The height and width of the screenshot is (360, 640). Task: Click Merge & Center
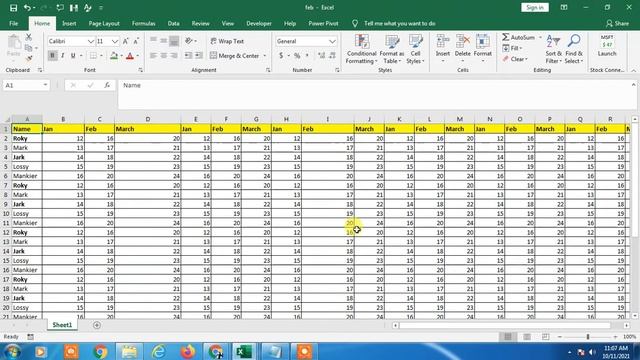[x=235, y=56]
